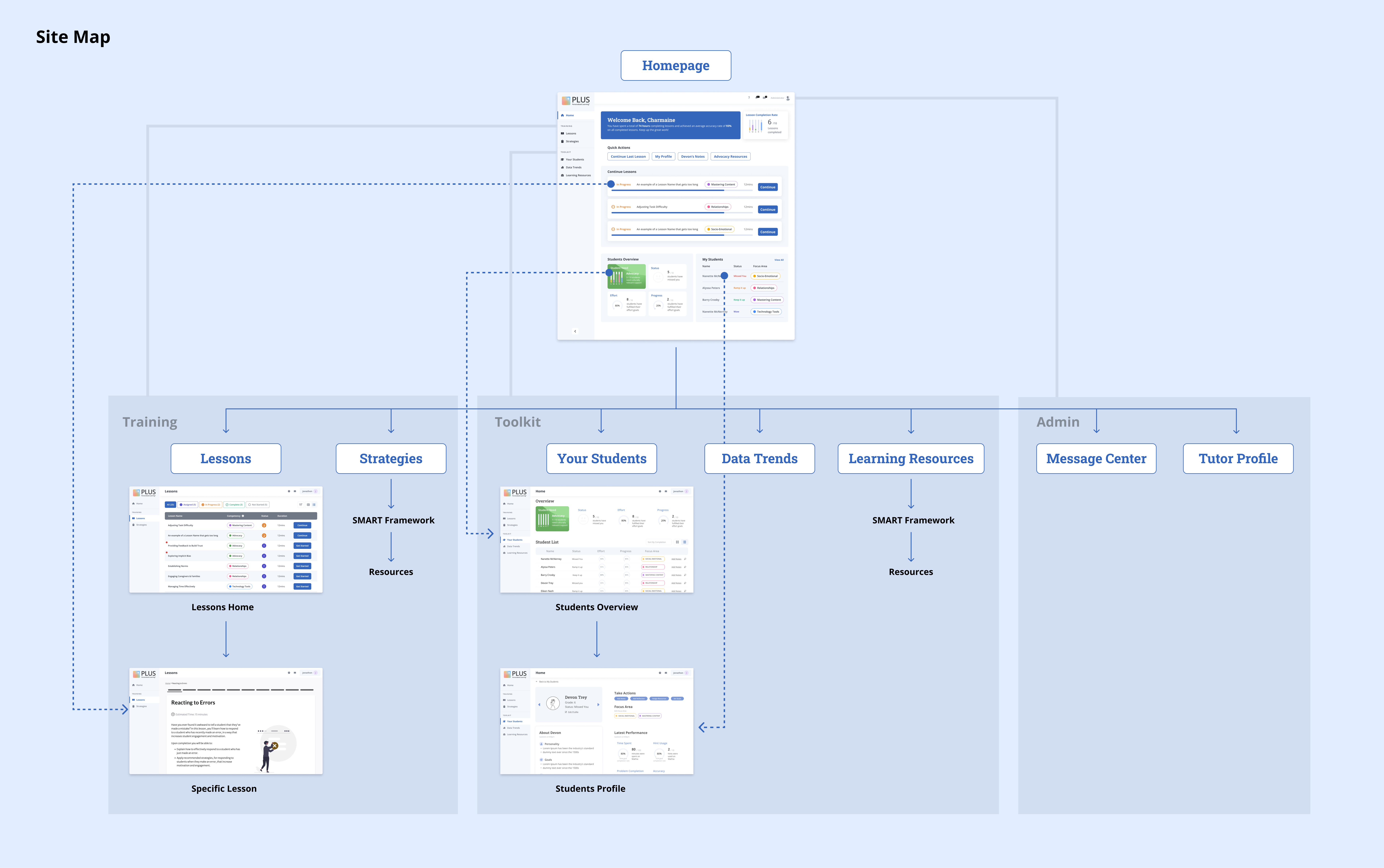Select the Complete (3) filter tab in Lessons Home
Screen dimensions: 1384x868
(x=234, y=505)
